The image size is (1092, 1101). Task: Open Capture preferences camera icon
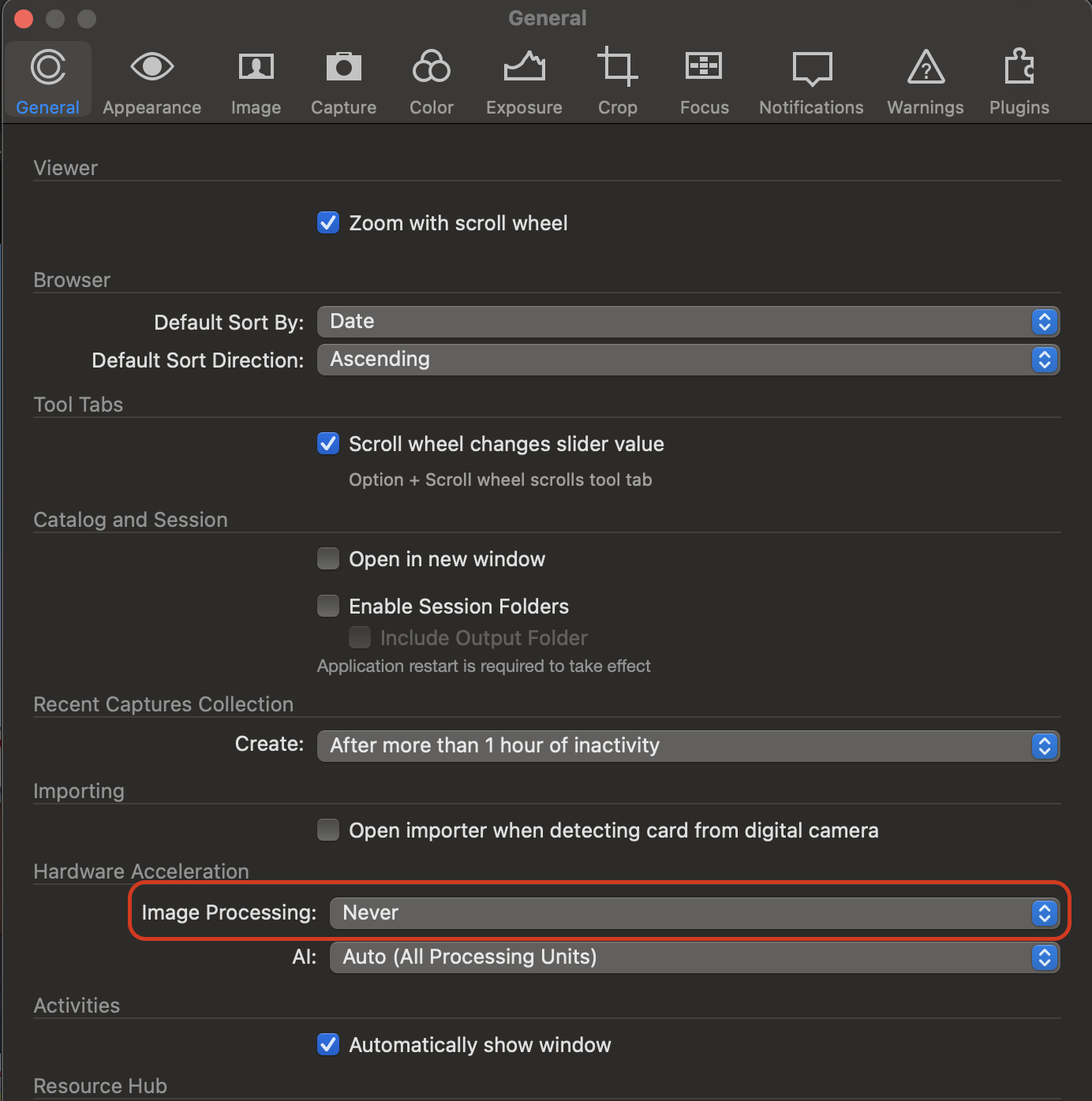343,67
